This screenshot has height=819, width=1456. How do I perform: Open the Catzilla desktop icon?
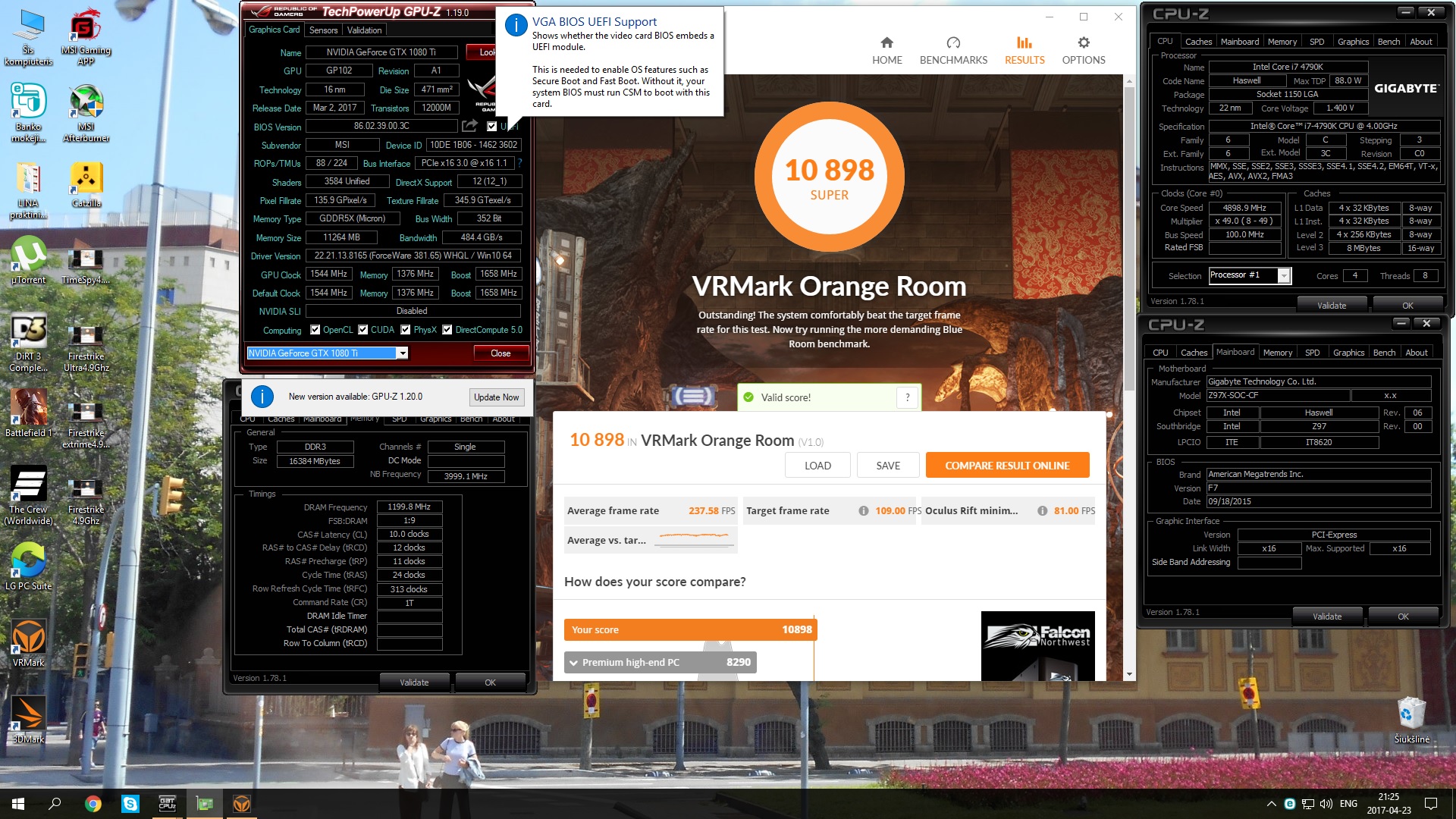point(86,184)
